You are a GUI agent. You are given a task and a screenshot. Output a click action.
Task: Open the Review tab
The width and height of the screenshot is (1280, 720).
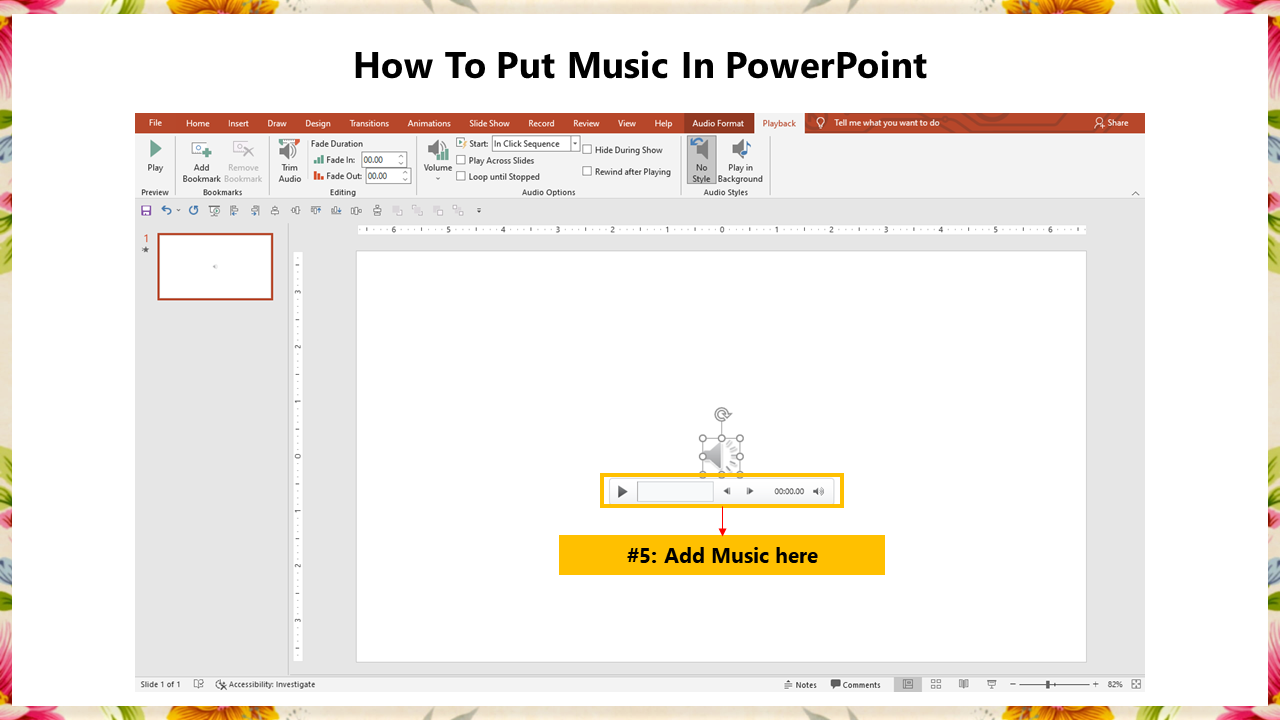click(586, 123)
